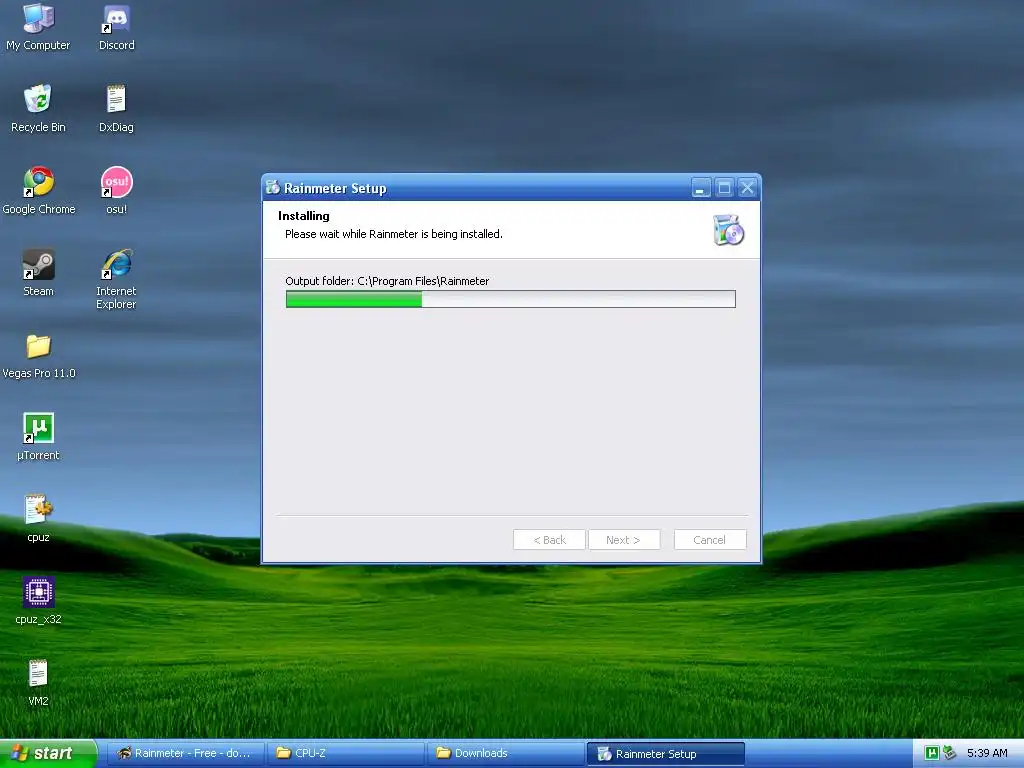
Task: Click the 5:39 AM taskbar clock
Action: 987,753
